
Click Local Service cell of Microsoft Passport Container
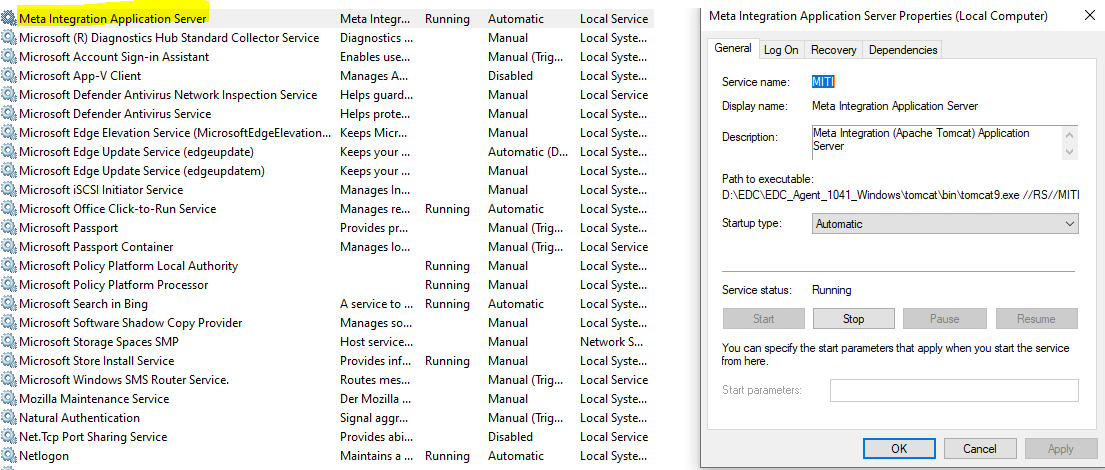(614, 247)
